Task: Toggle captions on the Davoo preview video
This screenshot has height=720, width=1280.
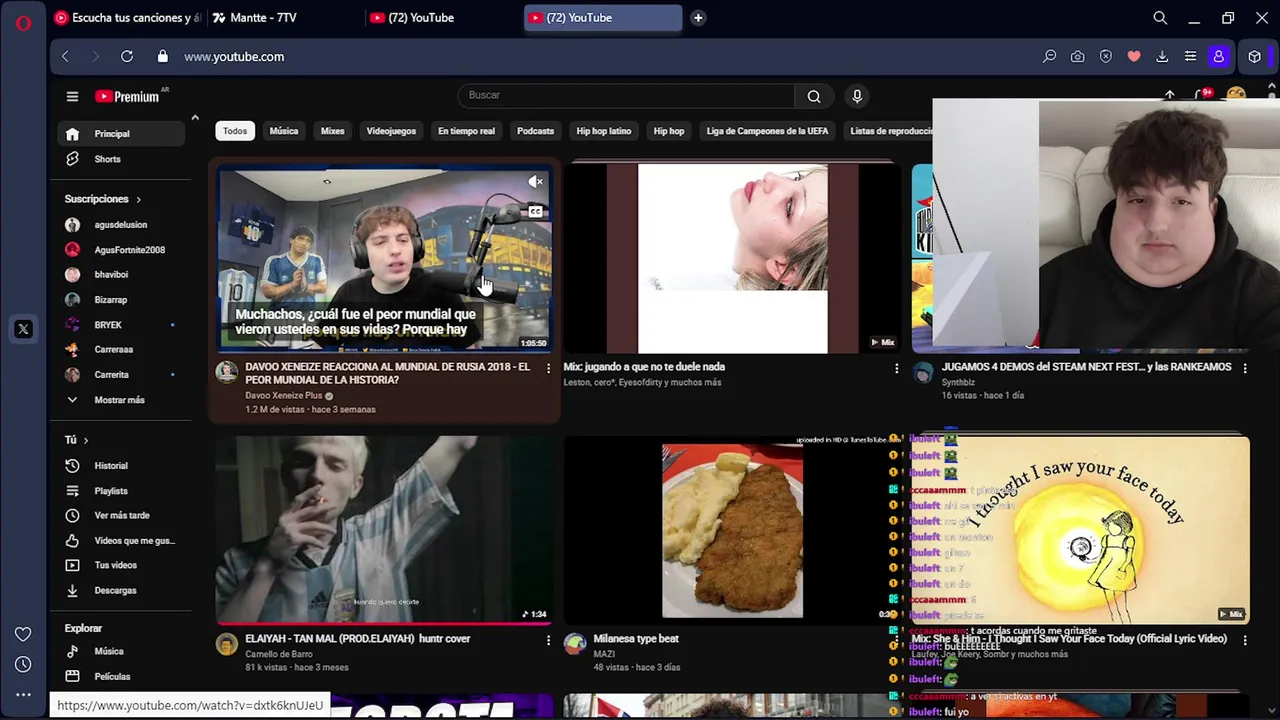Action: pyautogui.click(x=536, y=212)
